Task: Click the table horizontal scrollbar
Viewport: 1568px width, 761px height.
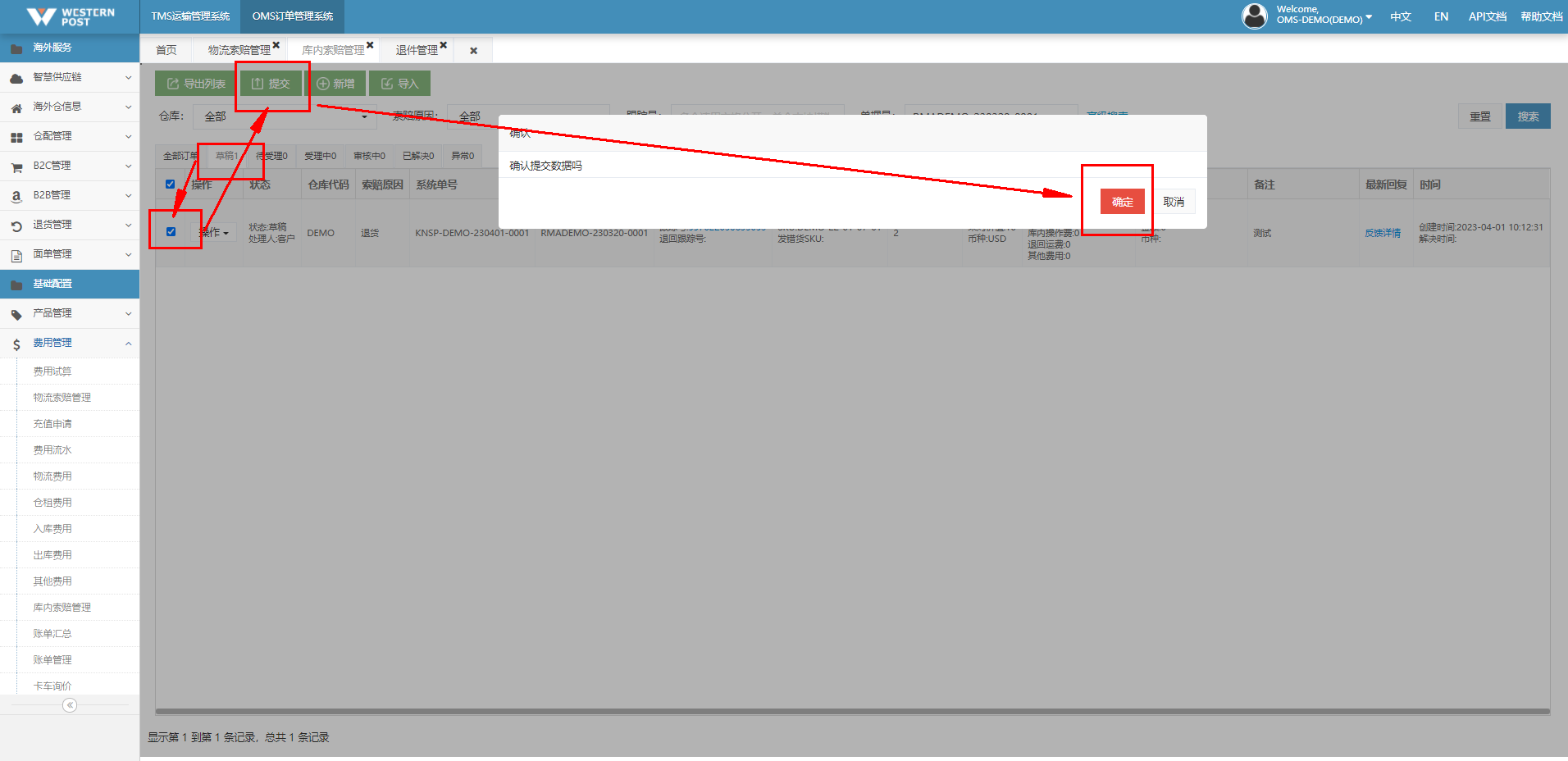Action: click(x=853, y=712)
